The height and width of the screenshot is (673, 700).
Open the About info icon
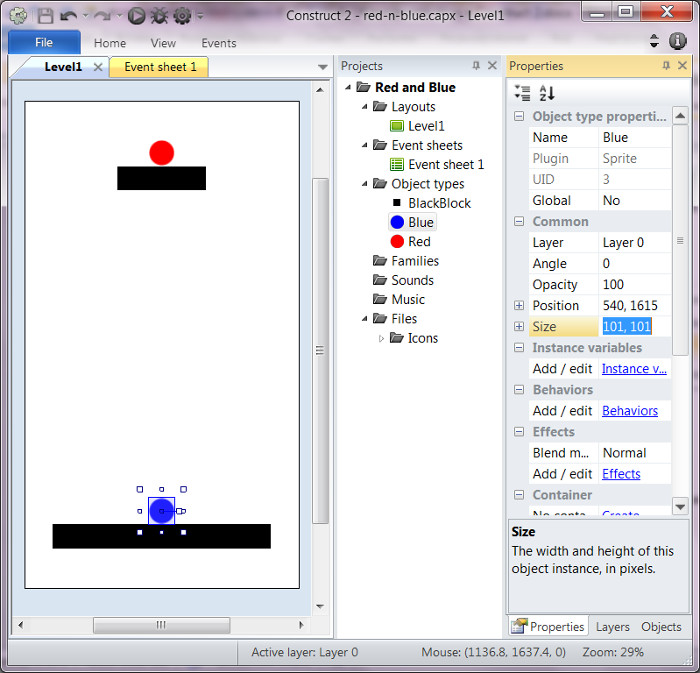coord(677,41)
